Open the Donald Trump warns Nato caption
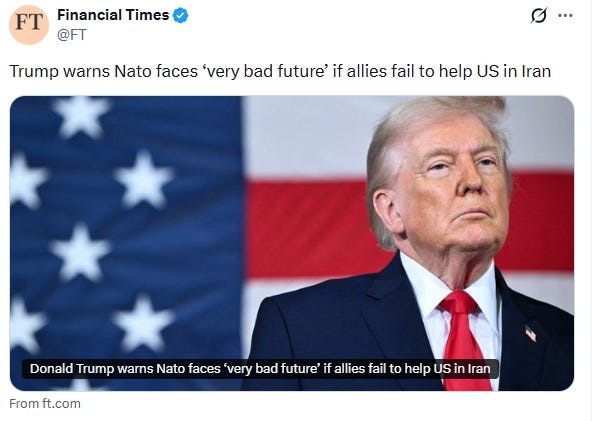 point(260,369)
